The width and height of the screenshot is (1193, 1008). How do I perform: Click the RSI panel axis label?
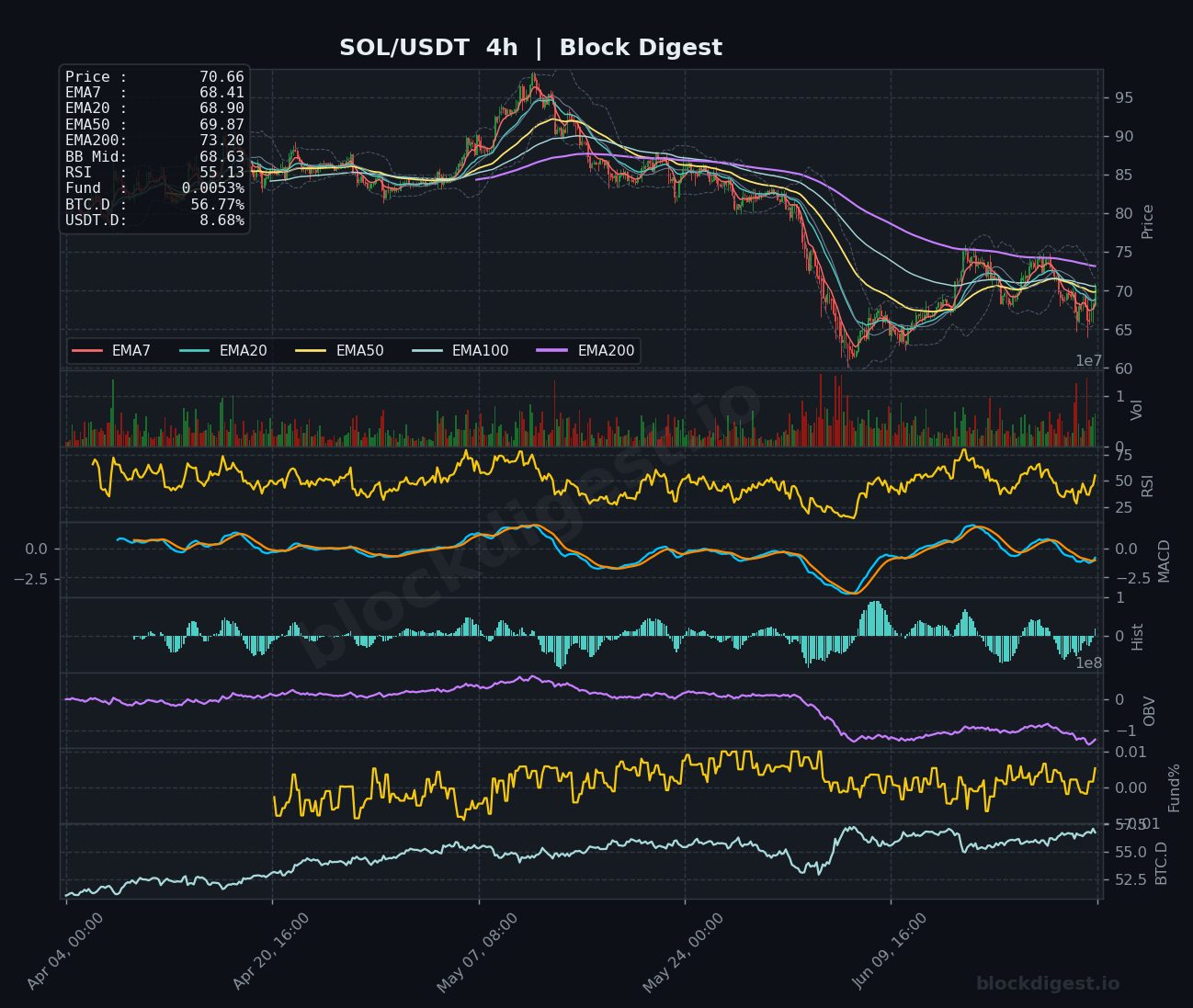1147,485
